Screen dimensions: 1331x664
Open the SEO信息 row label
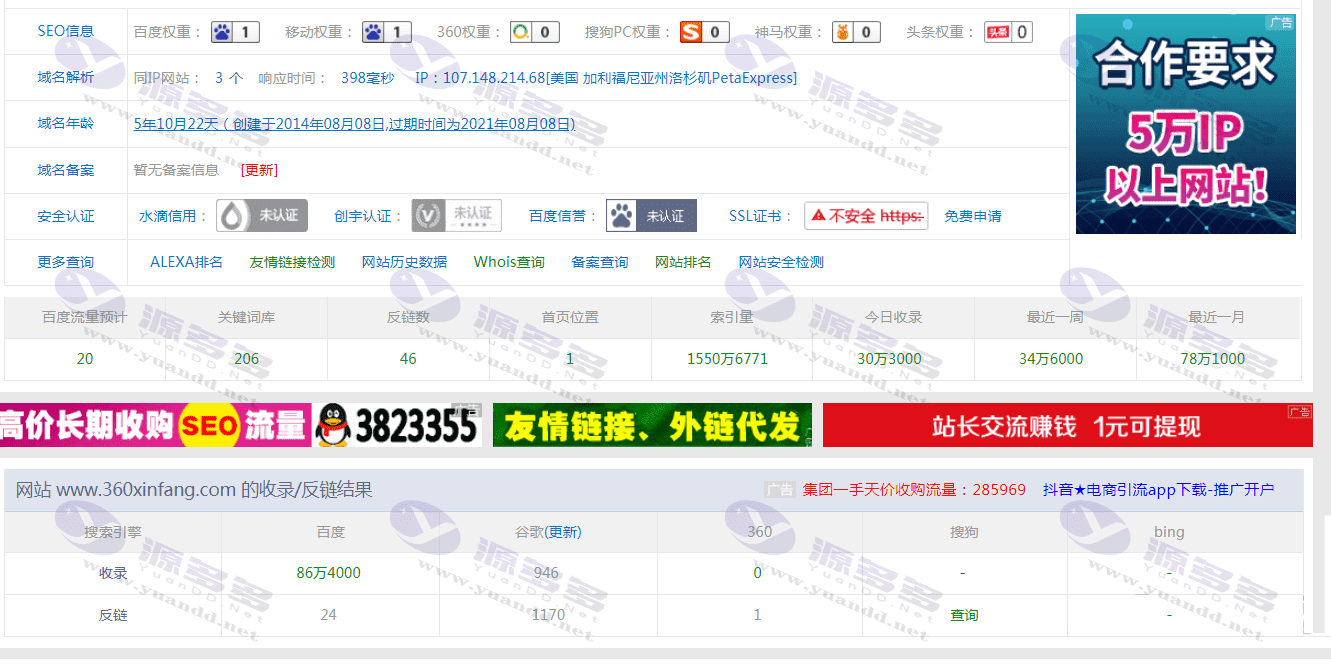pos(66,31)
